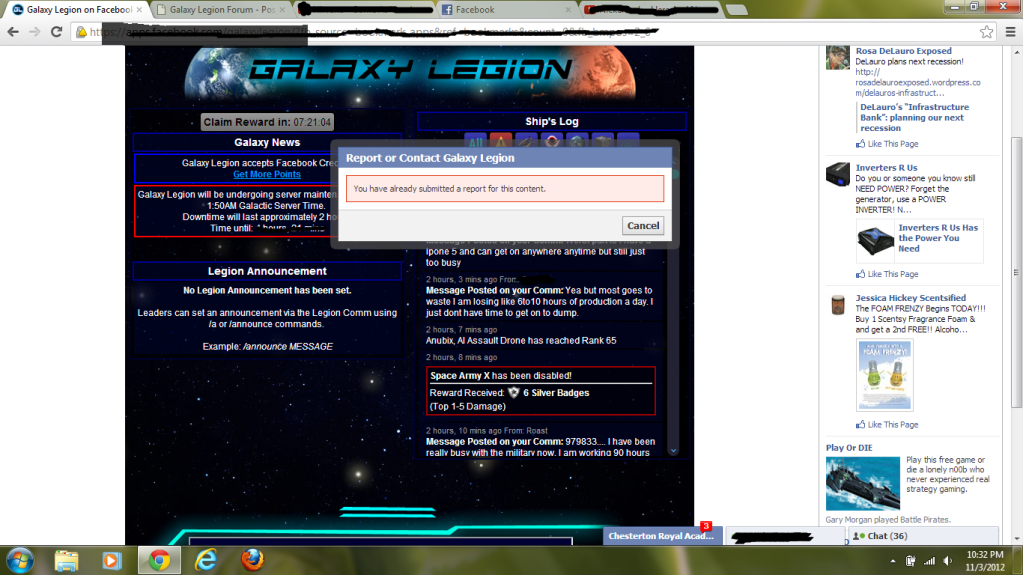Click the site security padlock icon
1023x575 pixels.
82,32
